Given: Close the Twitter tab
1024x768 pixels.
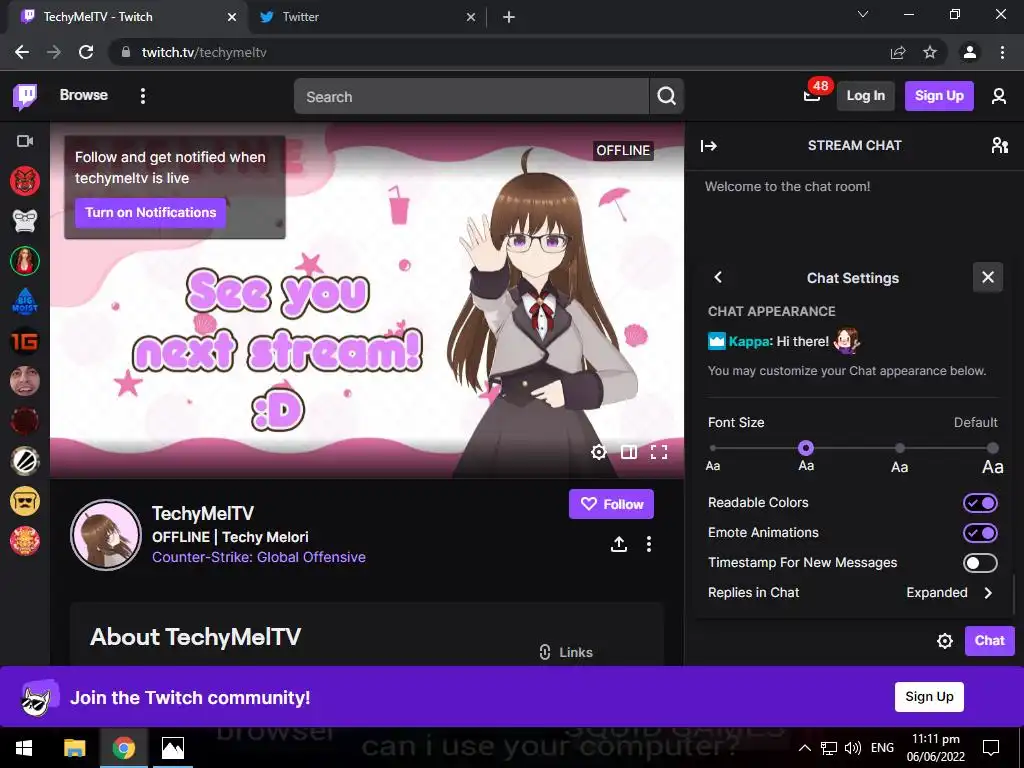Looking at the screenshot, I should click(x=470, y=17).
